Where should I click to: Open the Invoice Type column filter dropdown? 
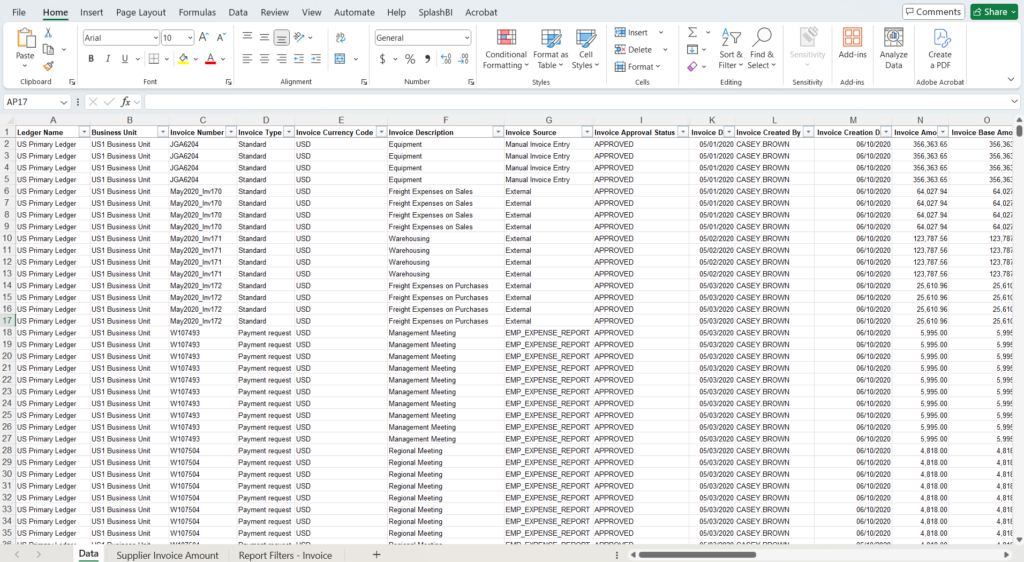point(286,132)
